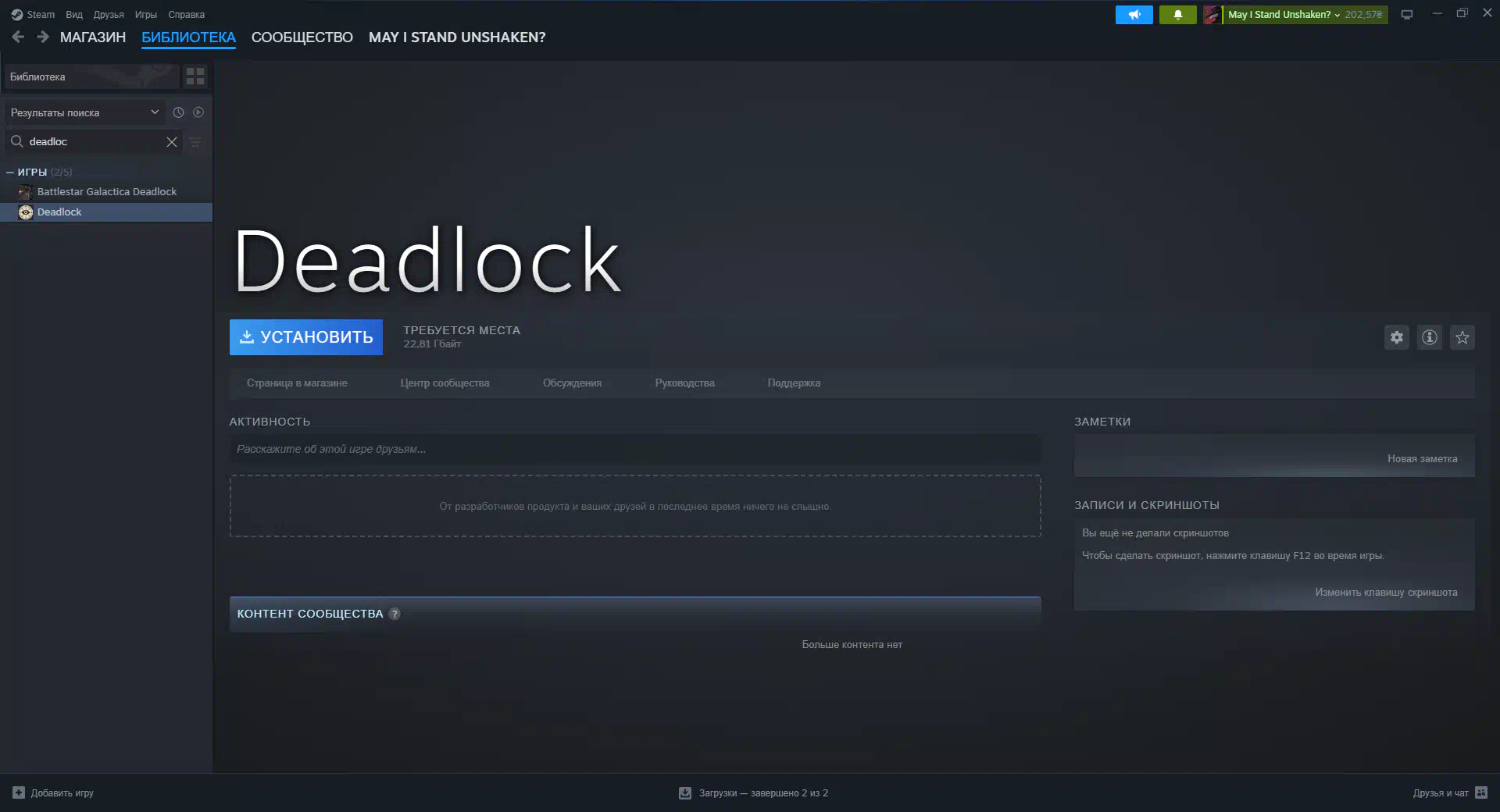Go to the МАГАЗИН tab
Viewport: 1500px width, 812px height.
coord(92,37)
